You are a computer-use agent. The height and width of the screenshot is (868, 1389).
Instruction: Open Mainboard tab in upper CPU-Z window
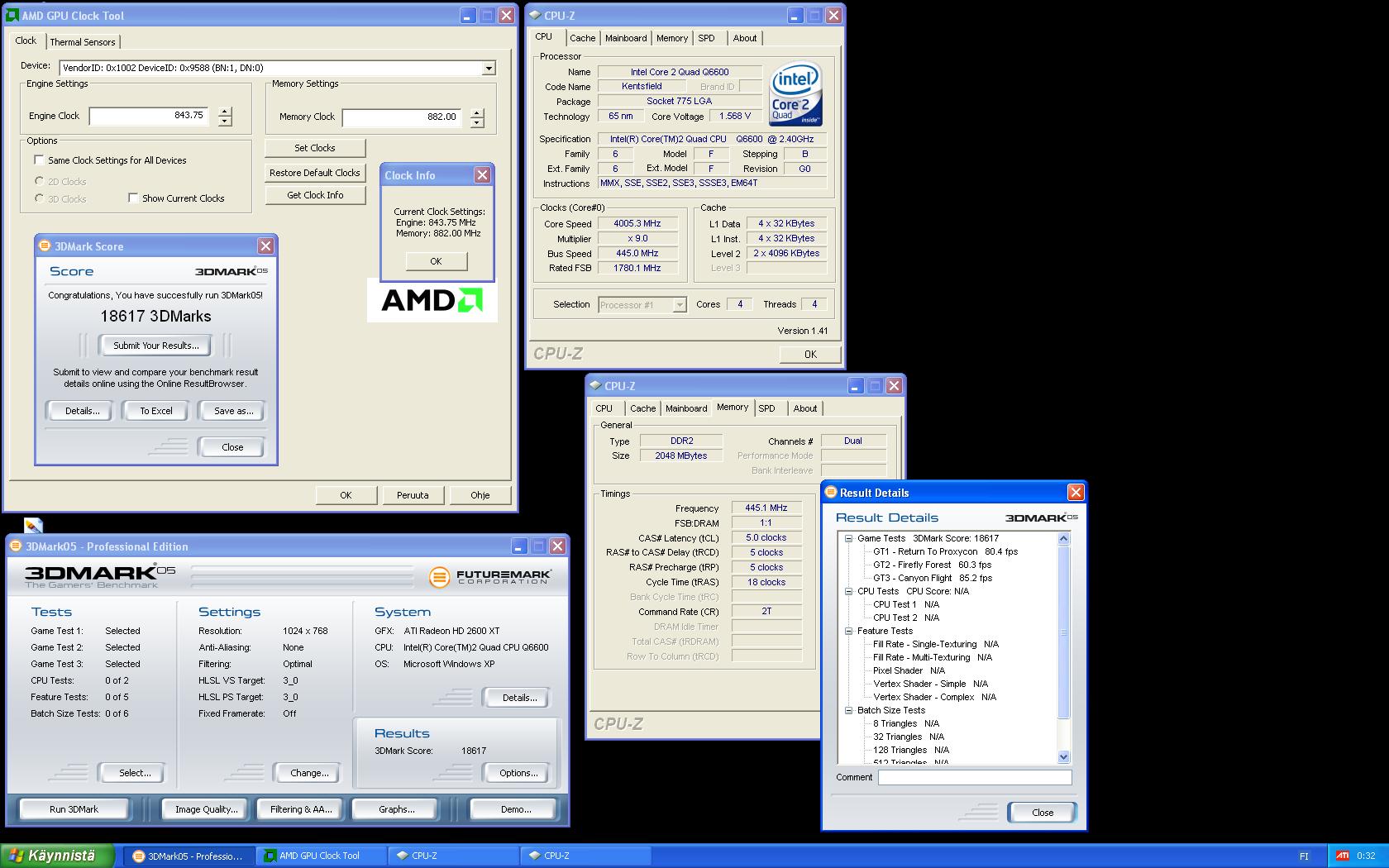pyautogui.click(x=626, y=38)
